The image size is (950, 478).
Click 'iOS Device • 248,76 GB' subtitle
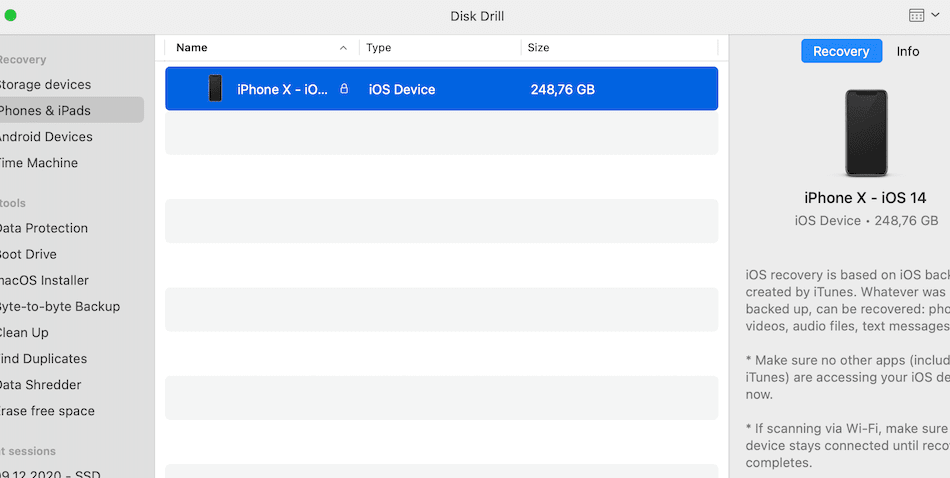click(x=866, y=221)
